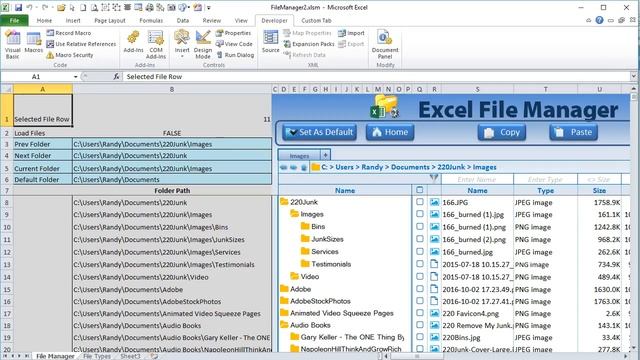
Task: Open control Properties
Action: (x=233, y=33)
